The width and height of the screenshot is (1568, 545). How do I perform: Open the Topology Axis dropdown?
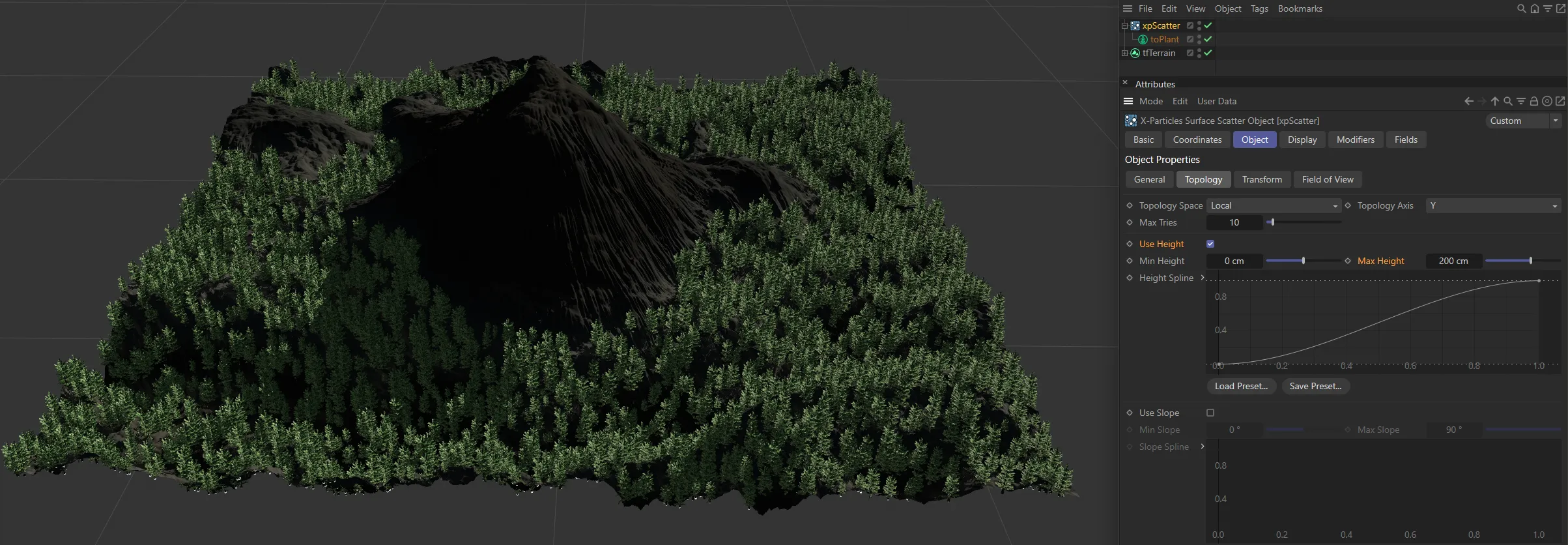click(x=1493, y=205)
